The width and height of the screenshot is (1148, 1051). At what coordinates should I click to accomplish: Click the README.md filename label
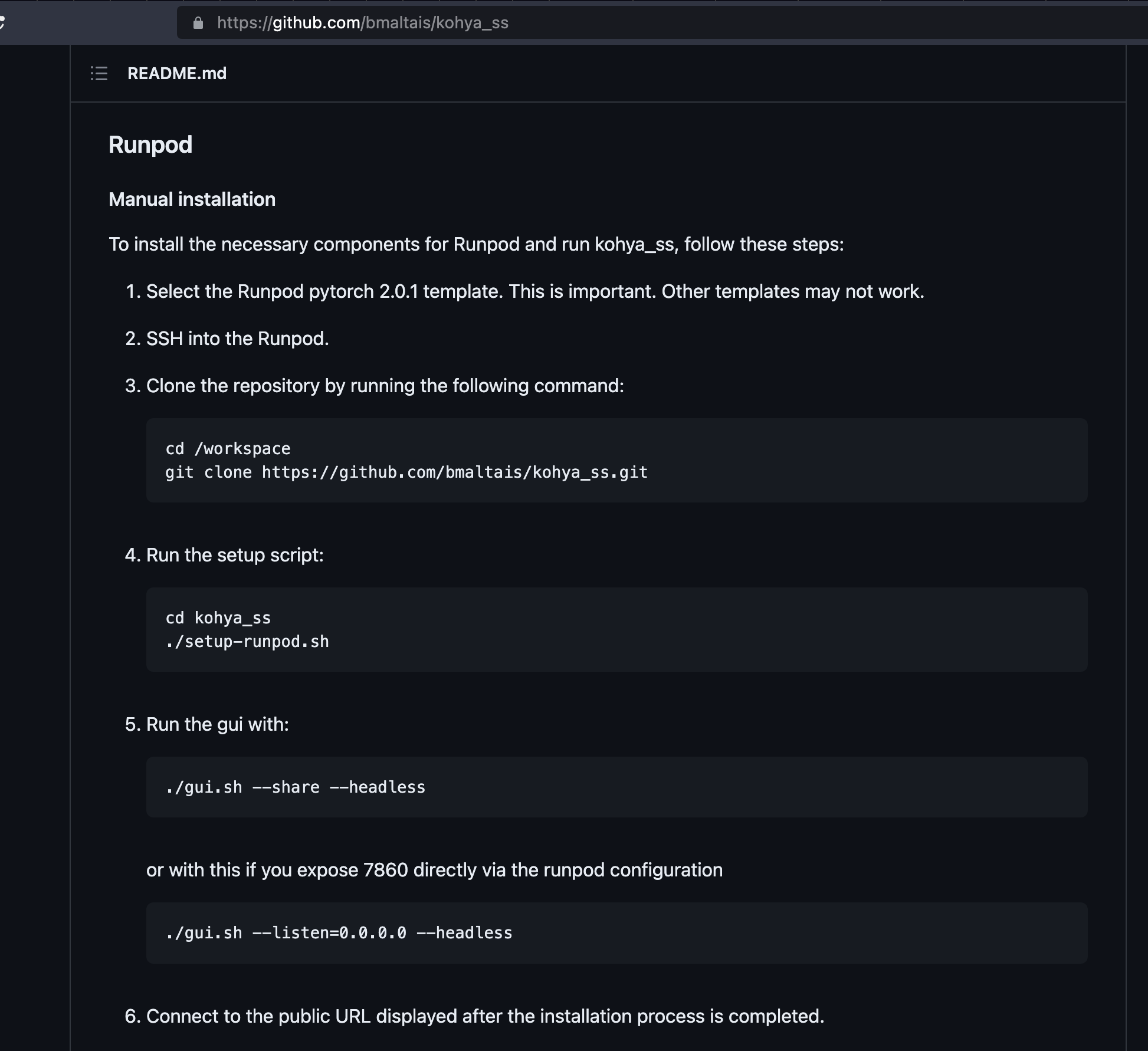pos(177,73)
